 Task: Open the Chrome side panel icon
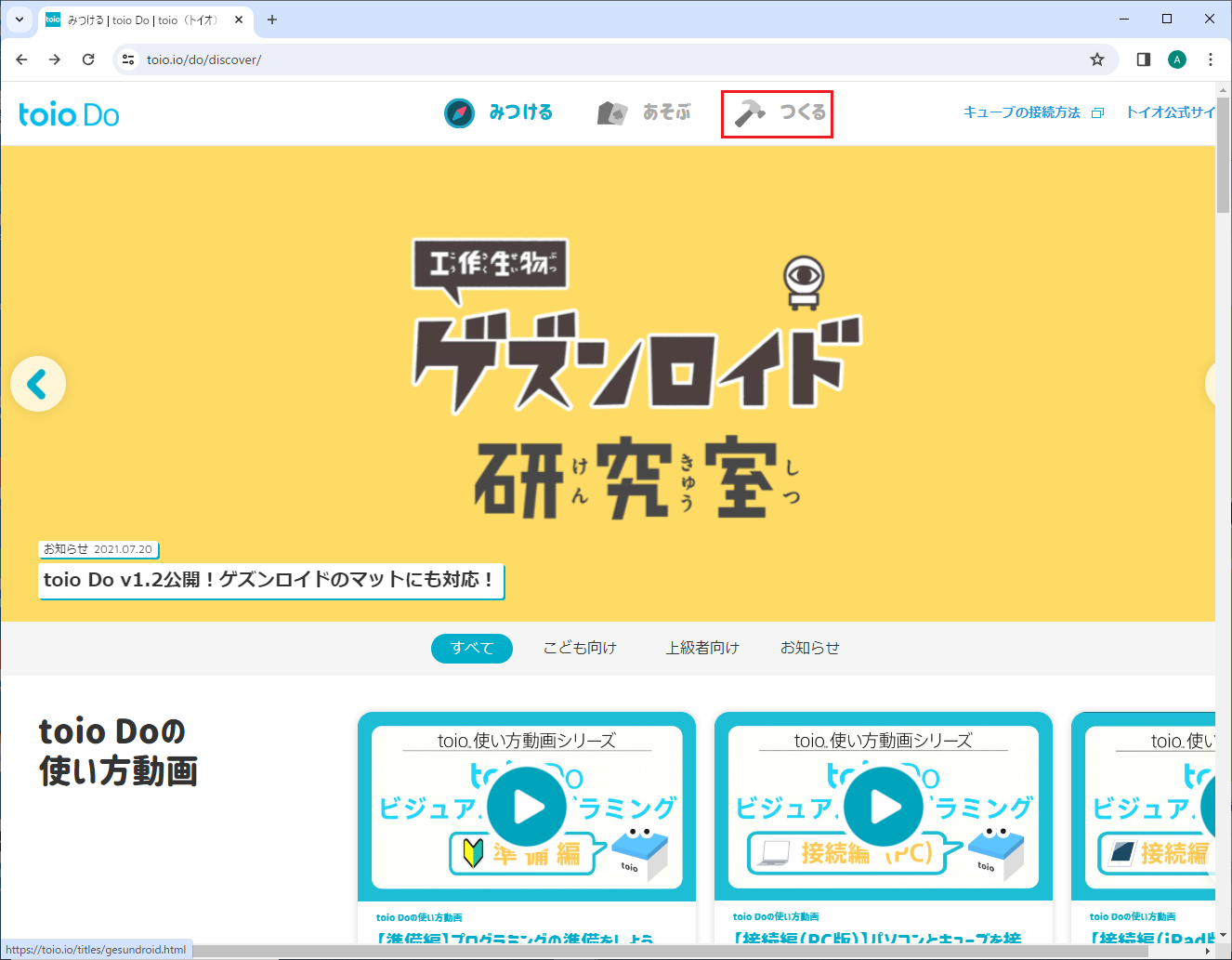click(1142, 59)
